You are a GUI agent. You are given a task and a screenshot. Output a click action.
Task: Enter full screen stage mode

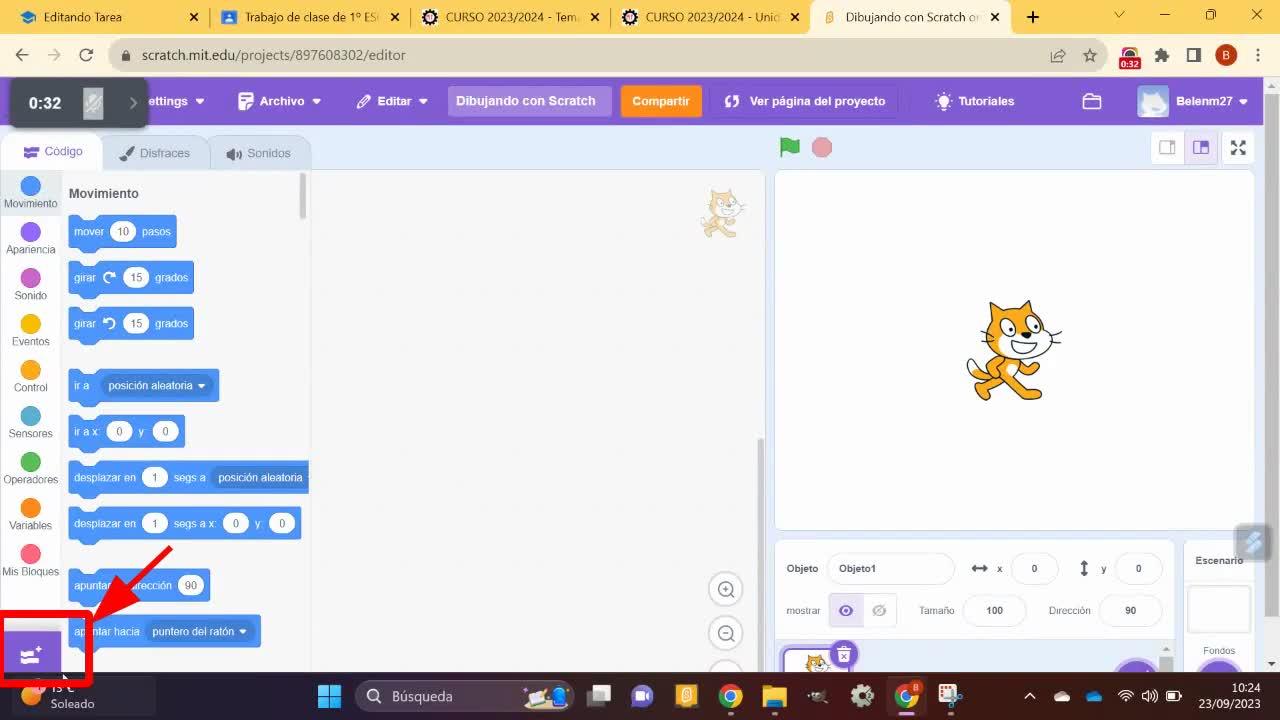(1238, 147)
